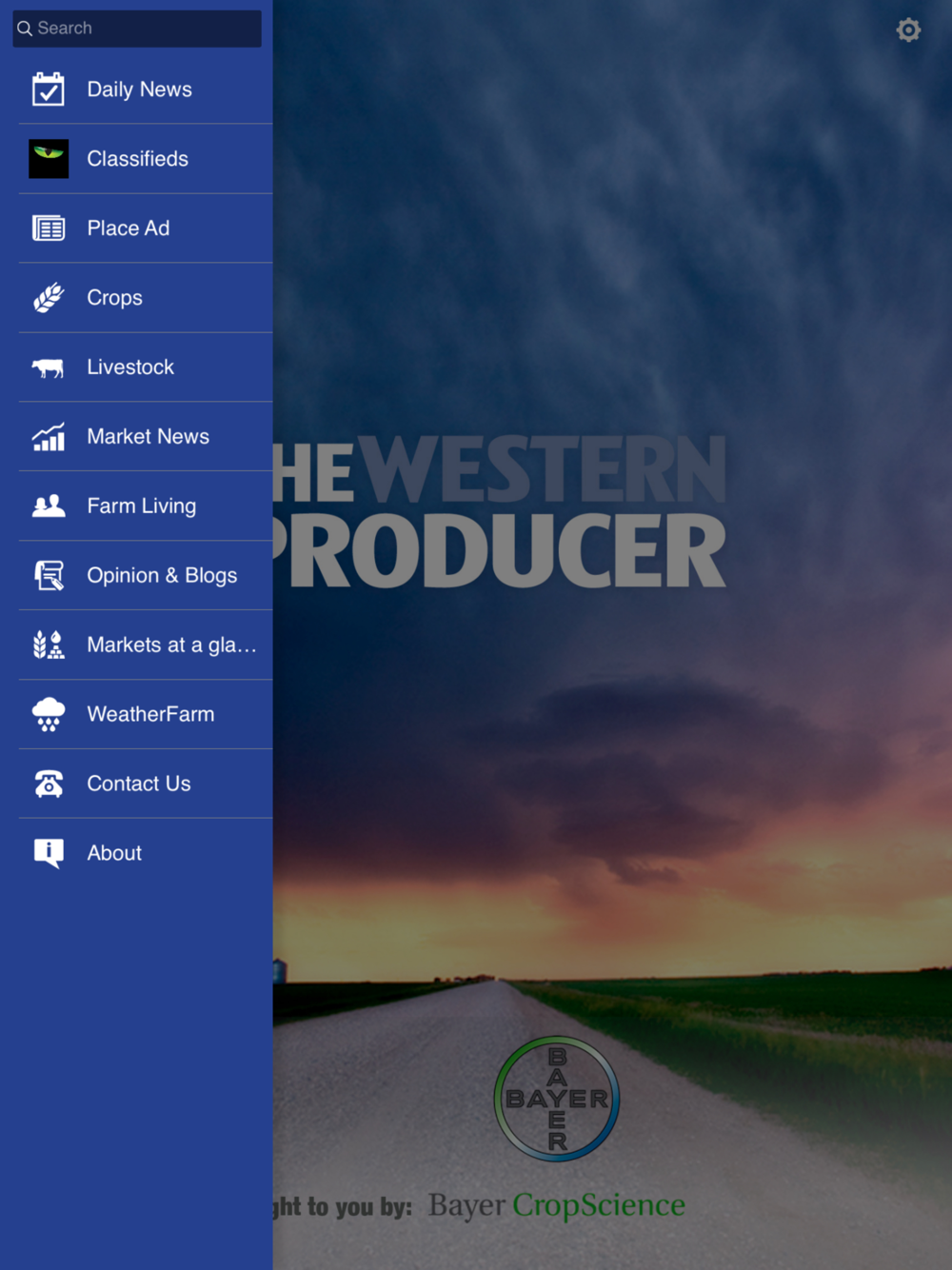
Task: Click the Opinion & Blogs document icon
Action: pyautogui.click(x=49, y=575)
